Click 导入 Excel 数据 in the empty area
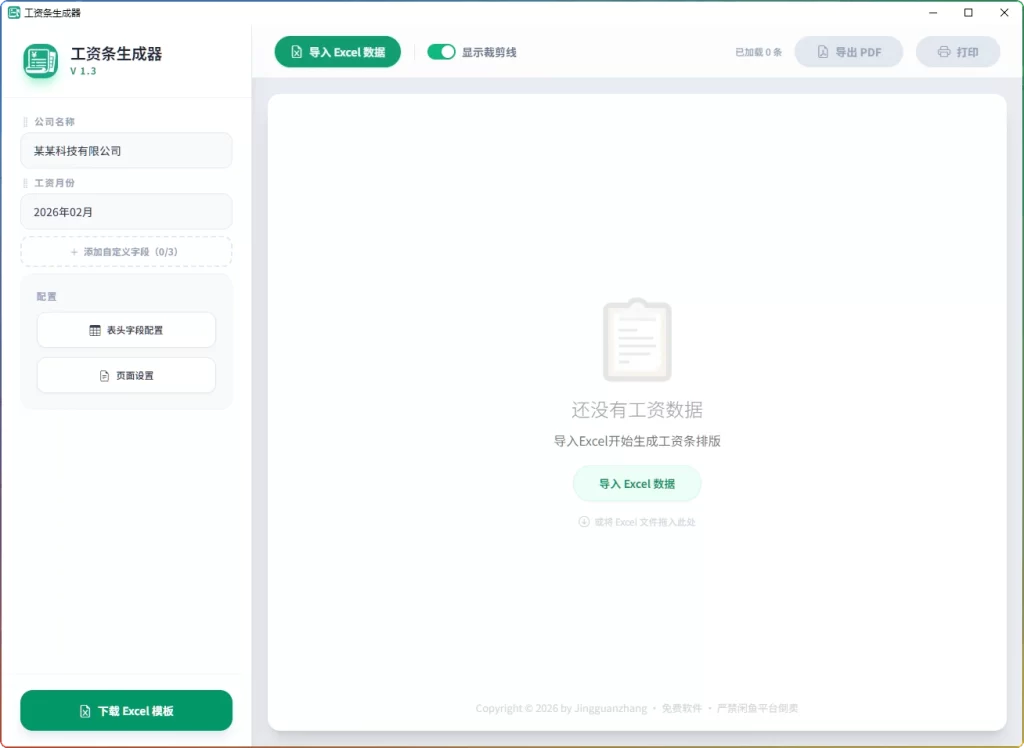Viewport: 1024px width, 748px height. coord(636,483)
